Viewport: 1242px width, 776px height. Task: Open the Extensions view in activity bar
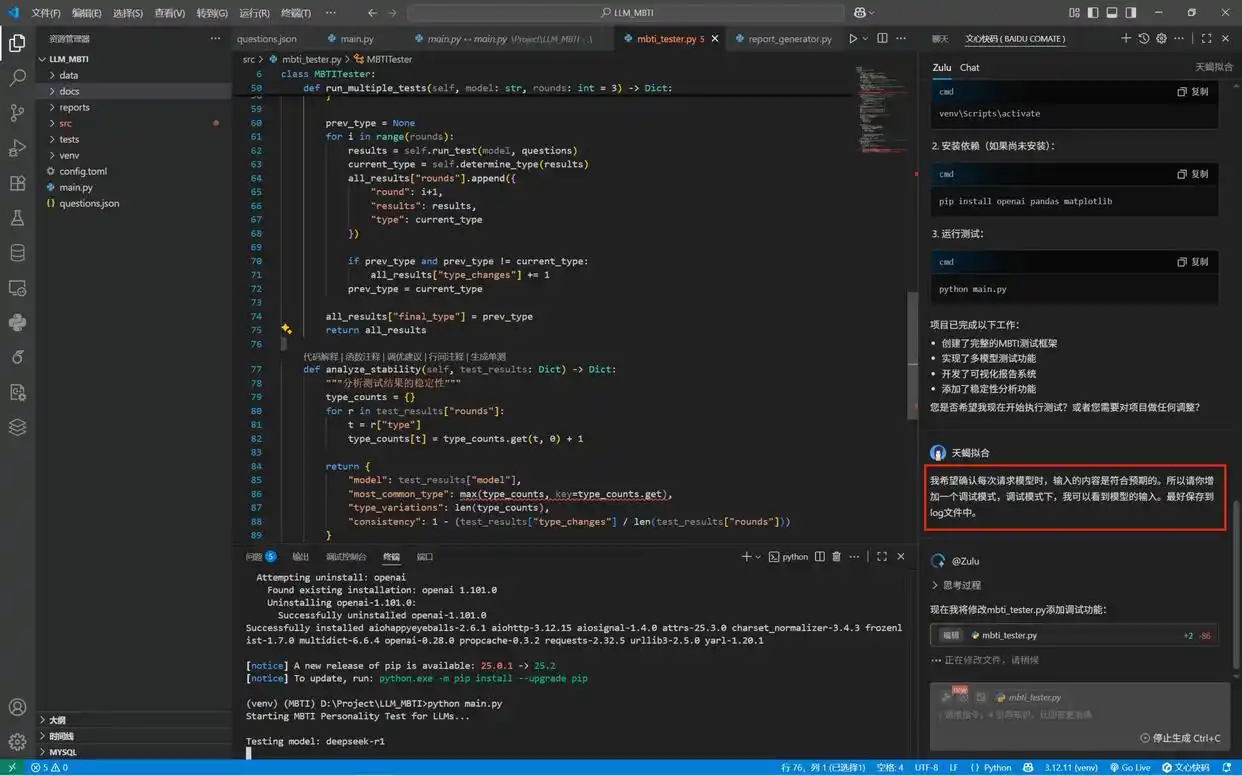[x=17, y=183]
